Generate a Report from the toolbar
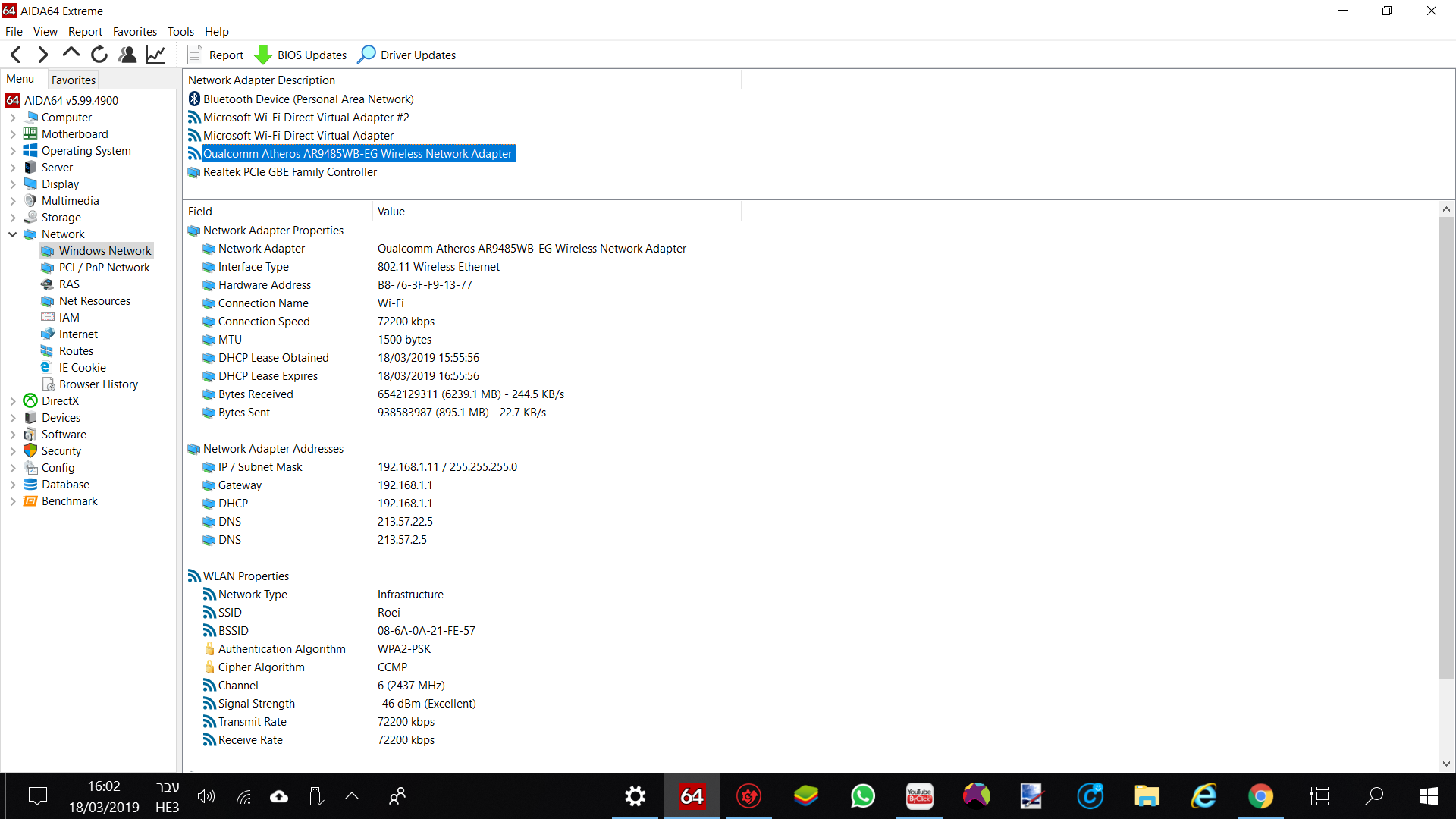Viewport: 1456px width, 819px height. 215,55
